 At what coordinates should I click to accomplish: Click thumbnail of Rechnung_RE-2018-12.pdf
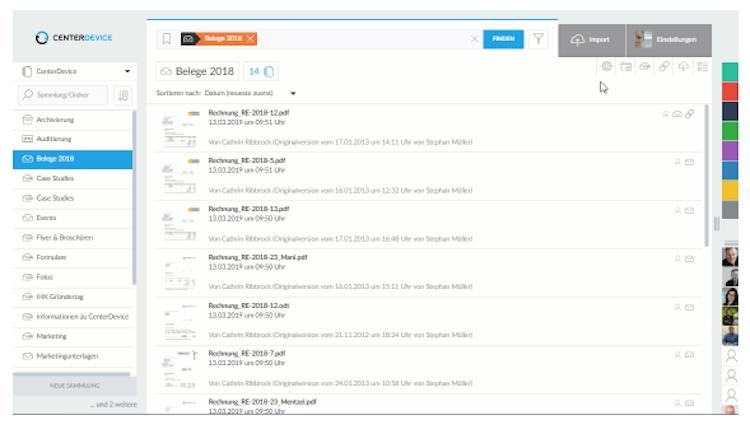180,128
